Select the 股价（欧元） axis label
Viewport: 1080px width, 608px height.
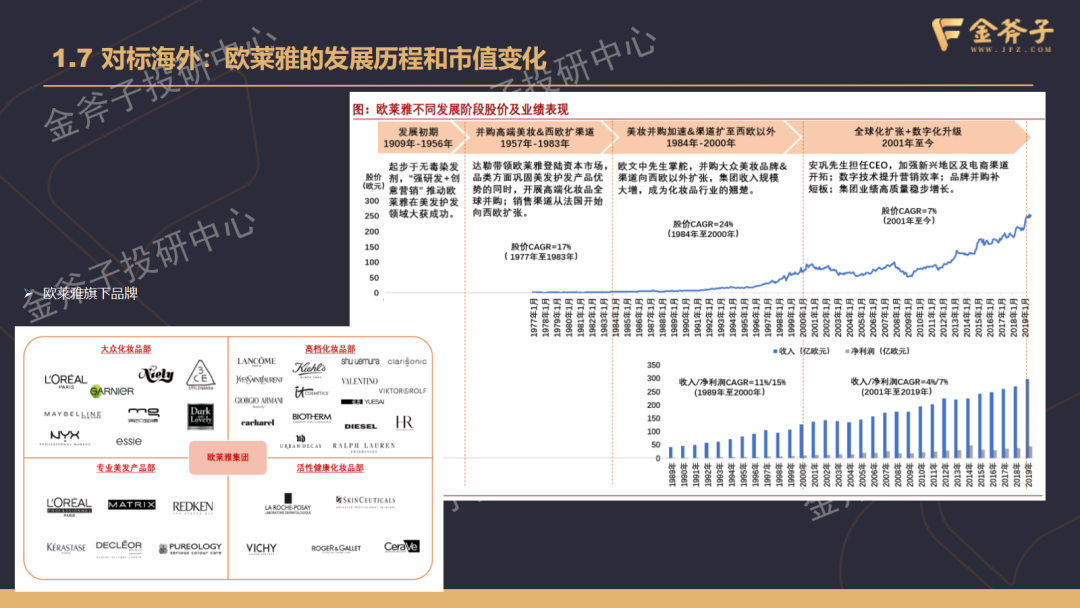pyautogui.click(x=373, y=181)
